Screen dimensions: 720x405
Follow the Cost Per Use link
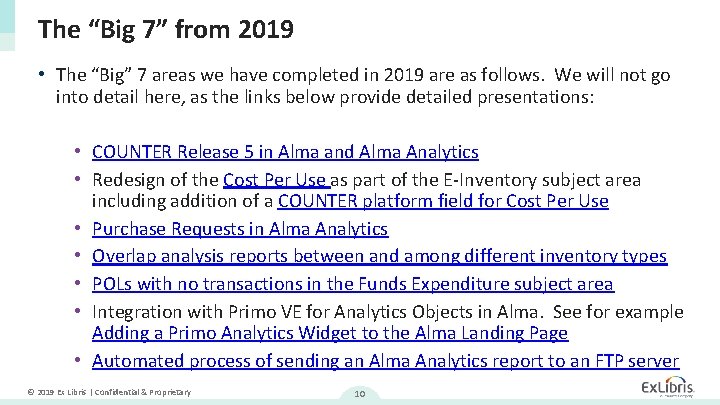[276, 180]
